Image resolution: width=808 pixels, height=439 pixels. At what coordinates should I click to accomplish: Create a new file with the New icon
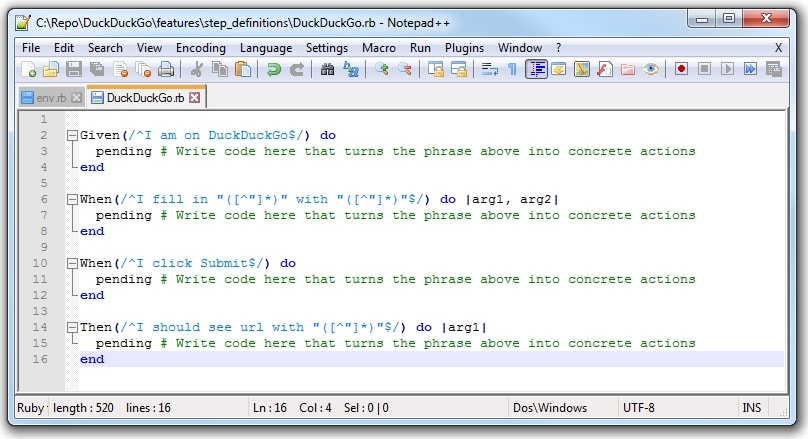click(29, 69)
